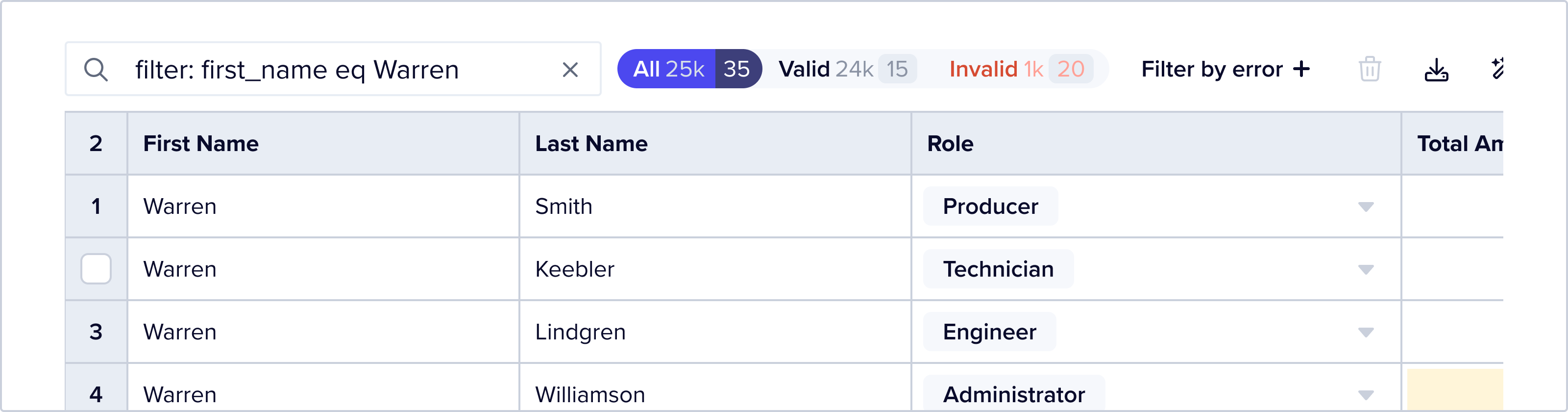
Task: Toggle the checkbox in Keebler's row
Action: pos(96,269)
